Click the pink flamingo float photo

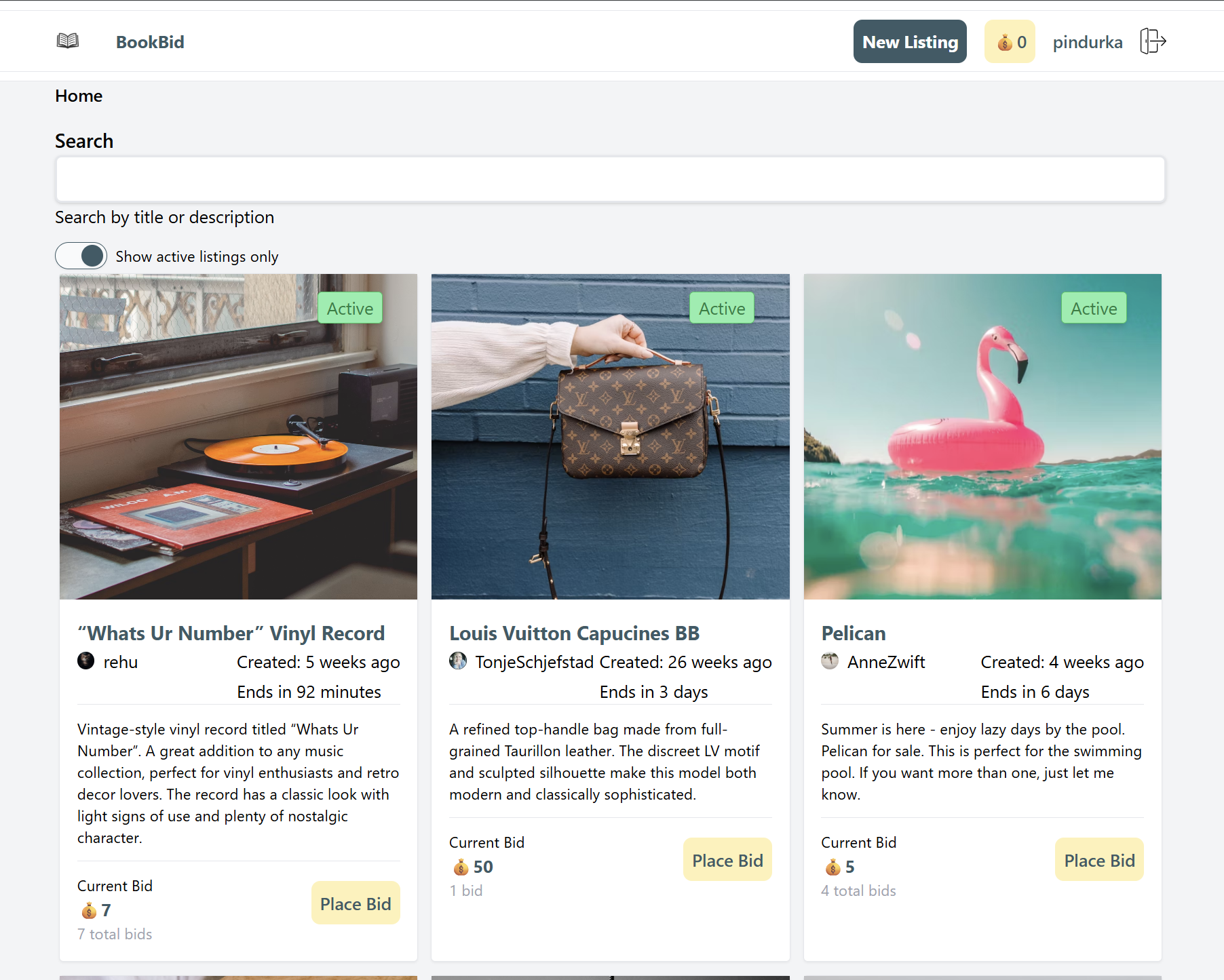pyautogui.click(x=982, y=437)
